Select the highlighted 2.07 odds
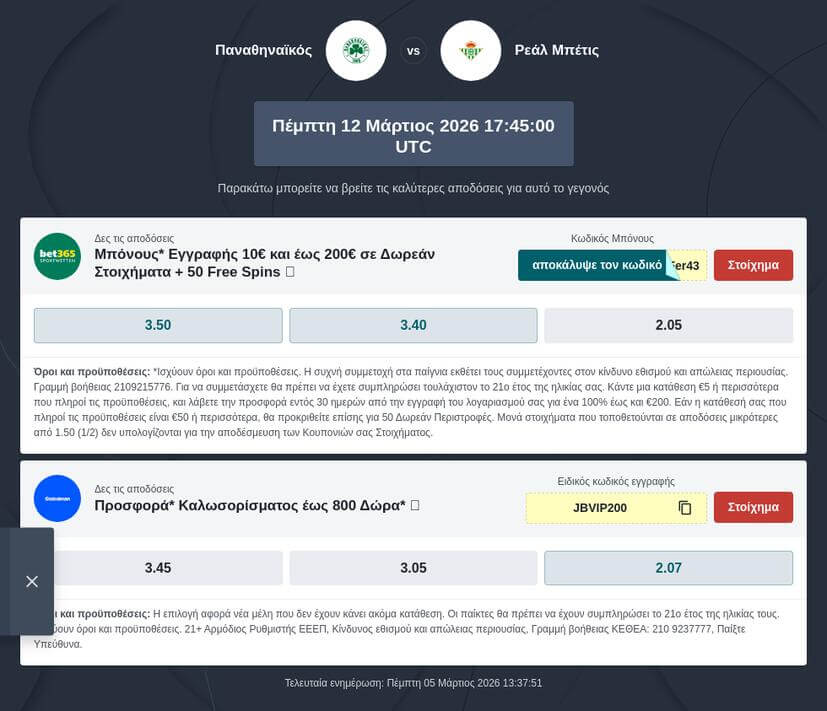Screen dimensions: 827x711 tap(668, 568)
